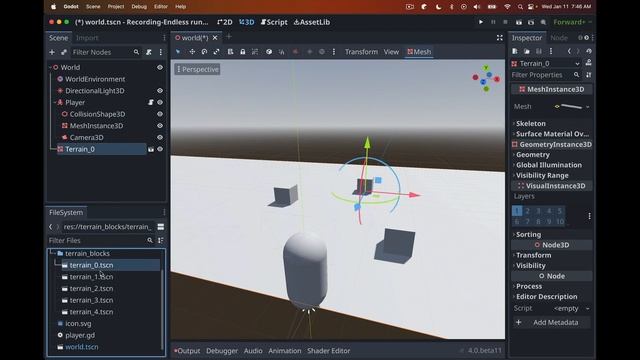Toggle FileSystem split view mode

pyautogui.click(x=161, y=227)
